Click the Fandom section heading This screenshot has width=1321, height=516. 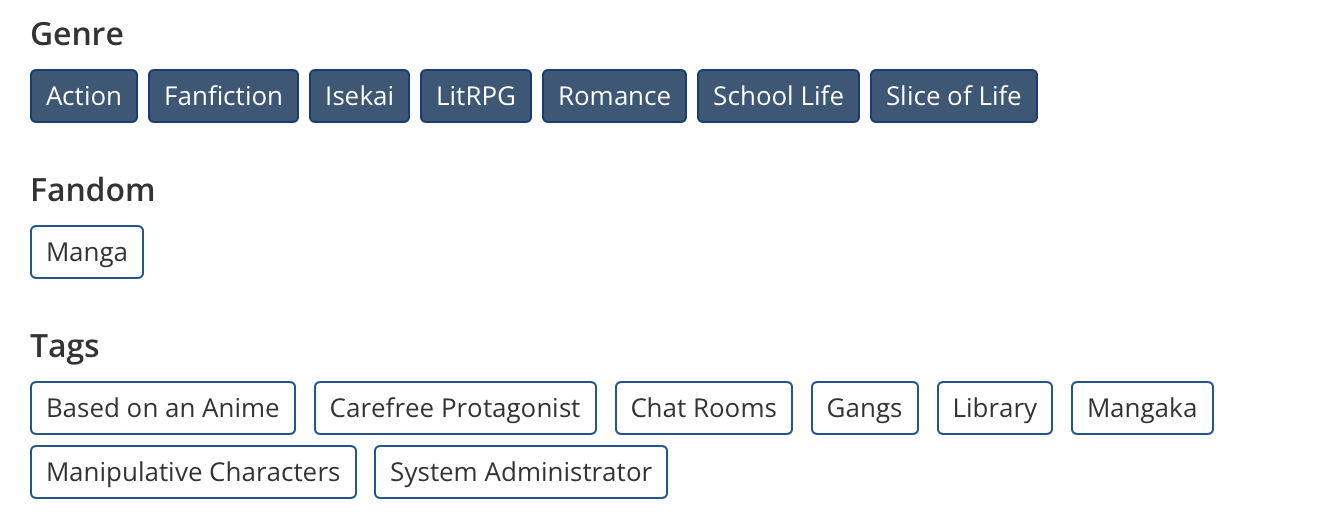point(92,190)
